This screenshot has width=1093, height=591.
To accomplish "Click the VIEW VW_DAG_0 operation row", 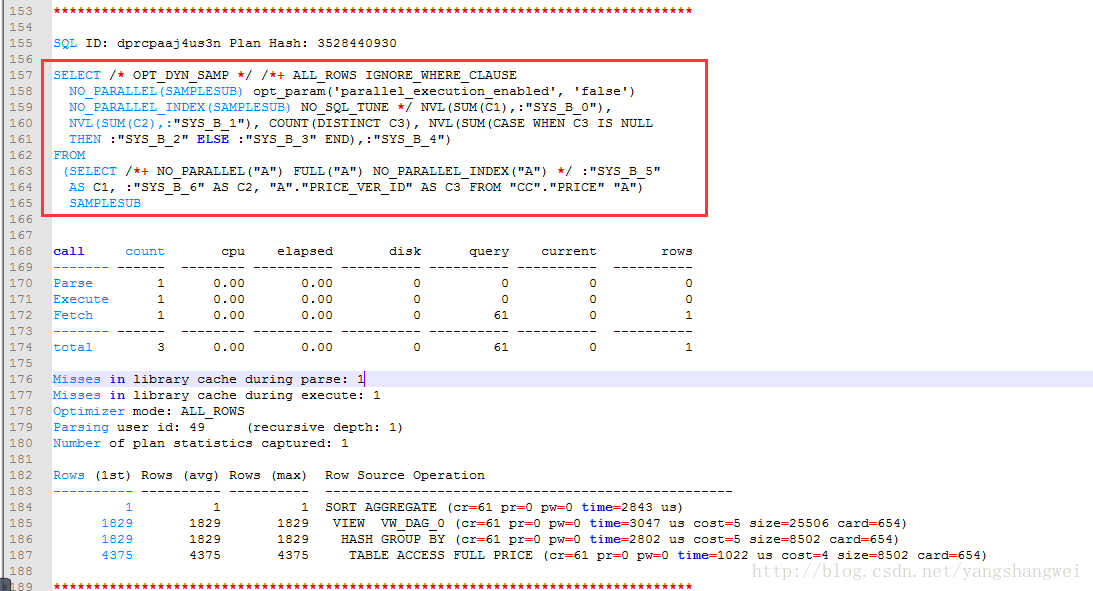I will (620, 524).
